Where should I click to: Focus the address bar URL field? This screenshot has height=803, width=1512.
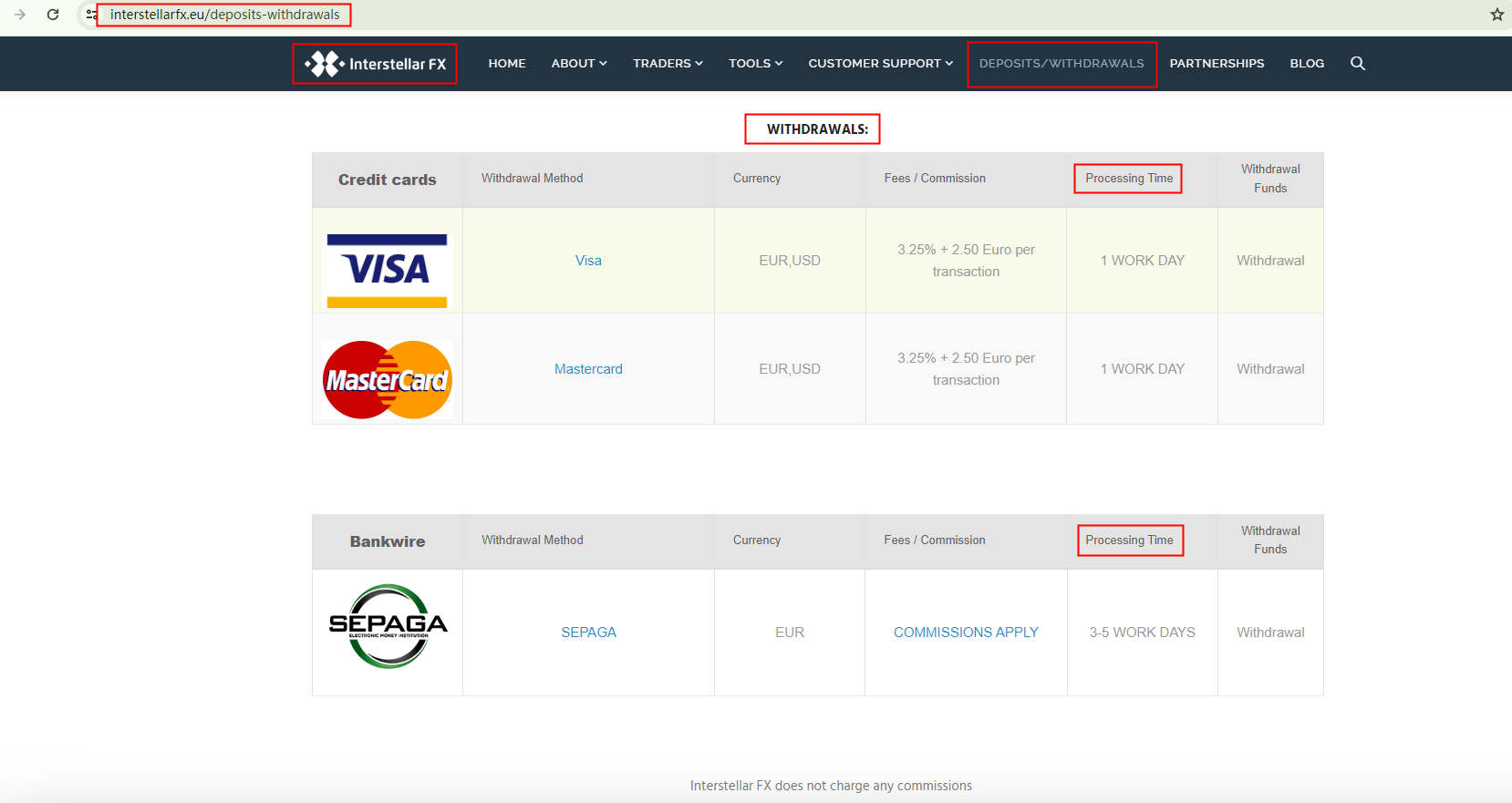click(x=224, y=15)
